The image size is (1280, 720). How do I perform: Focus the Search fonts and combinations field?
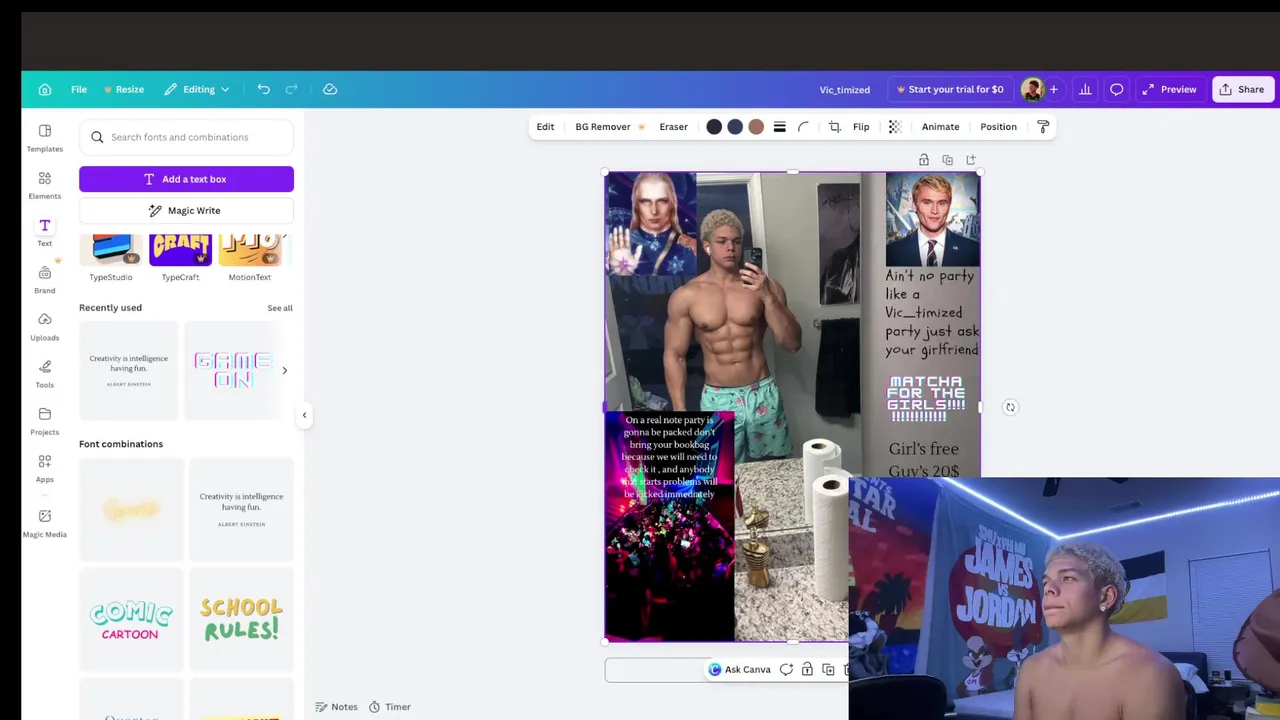click(186, 137)
